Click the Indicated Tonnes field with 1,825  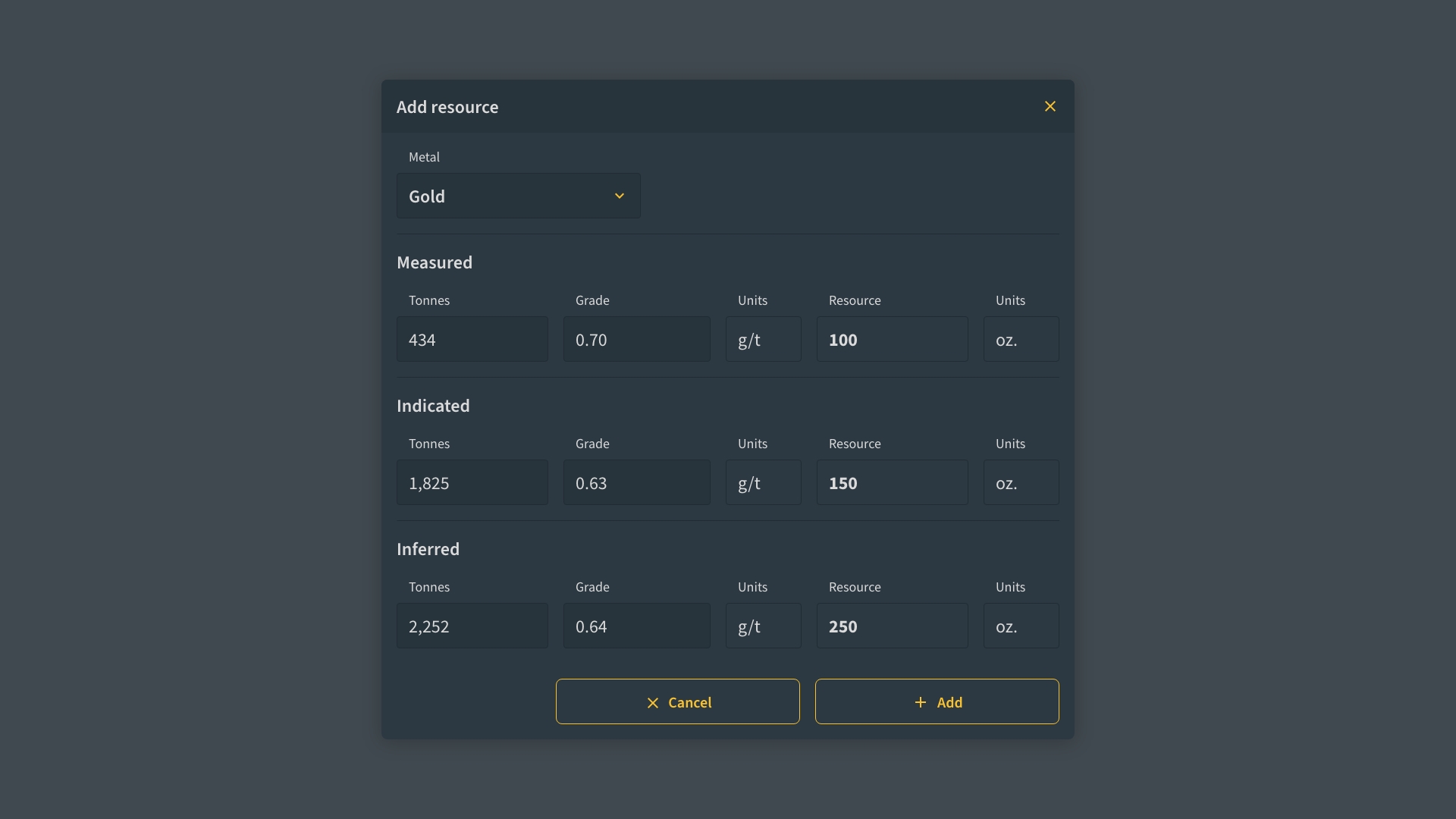472,482
